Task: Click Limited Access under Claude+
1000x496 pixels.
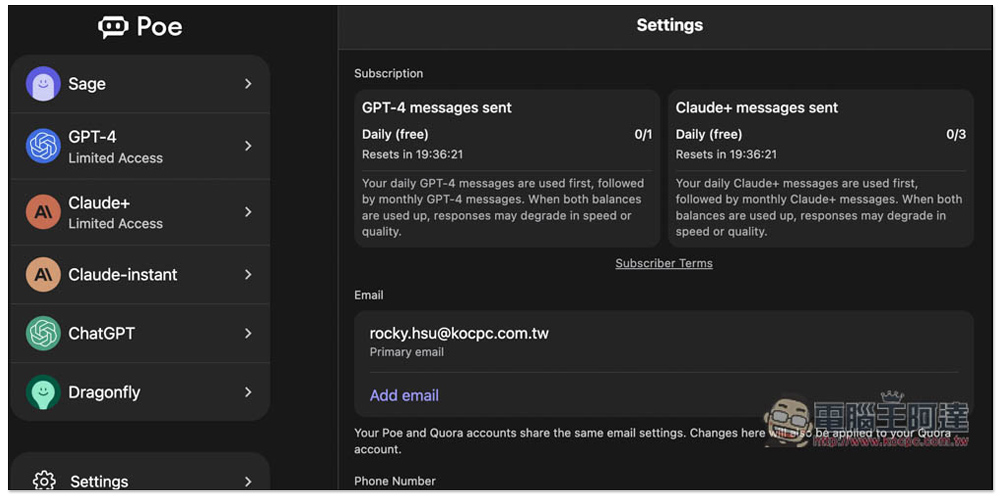Action: pyautogui.click(x=115, y=224)
